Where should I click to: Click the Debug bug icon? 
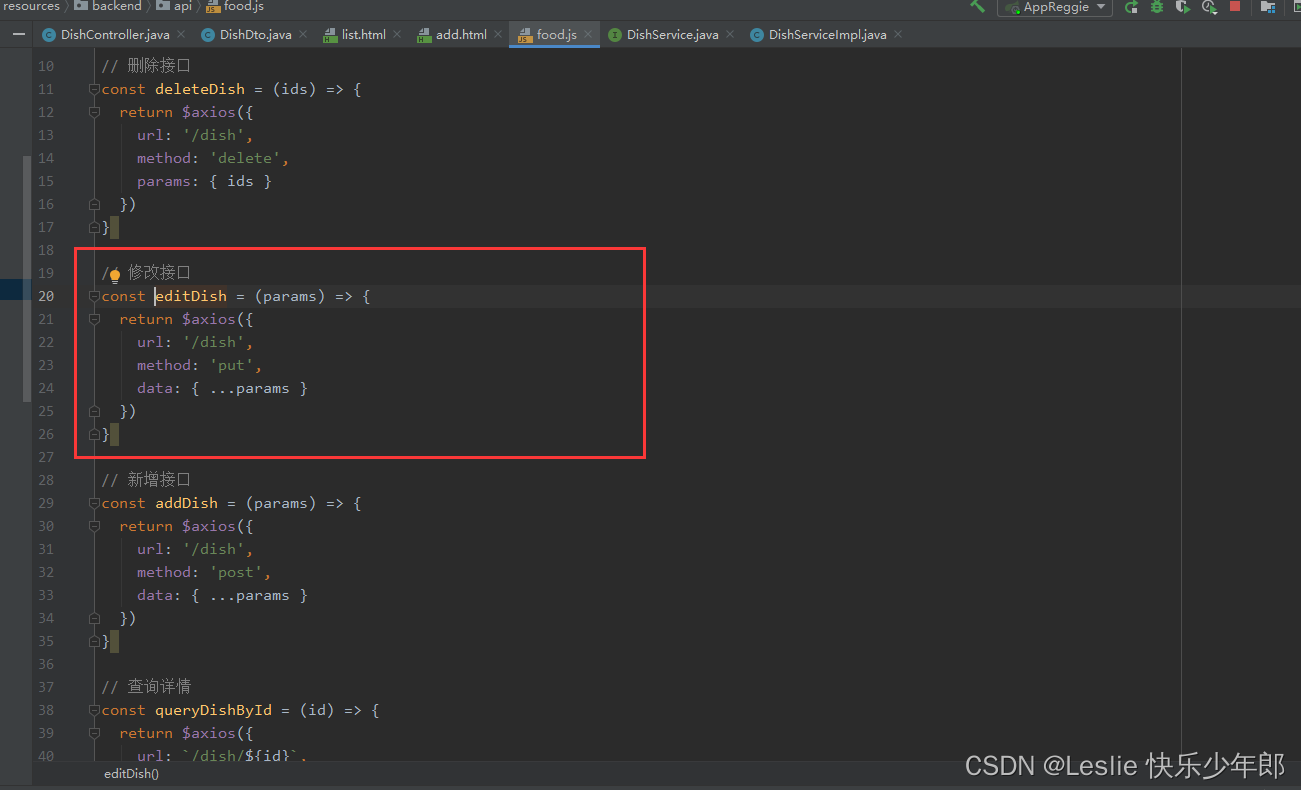pyautogui.click(x=1157, y=7)
